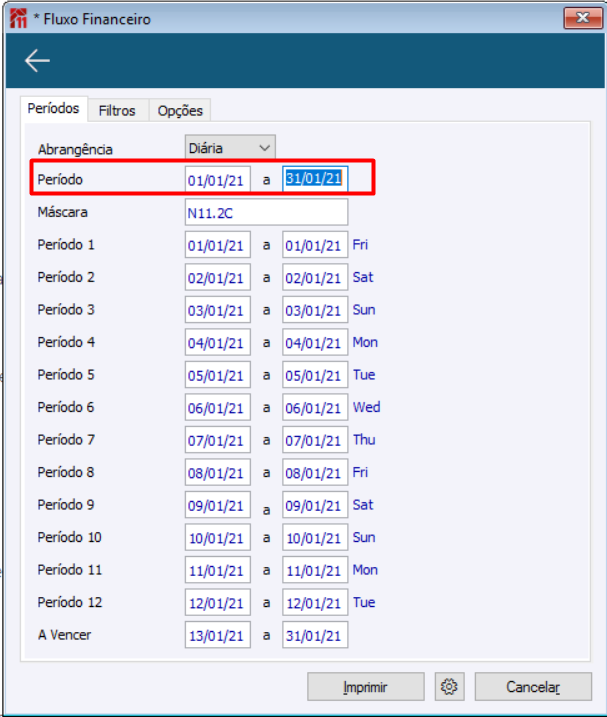Switch to the Períodos tab
This screenshot has height=717, width=607.
click(54, 109)
